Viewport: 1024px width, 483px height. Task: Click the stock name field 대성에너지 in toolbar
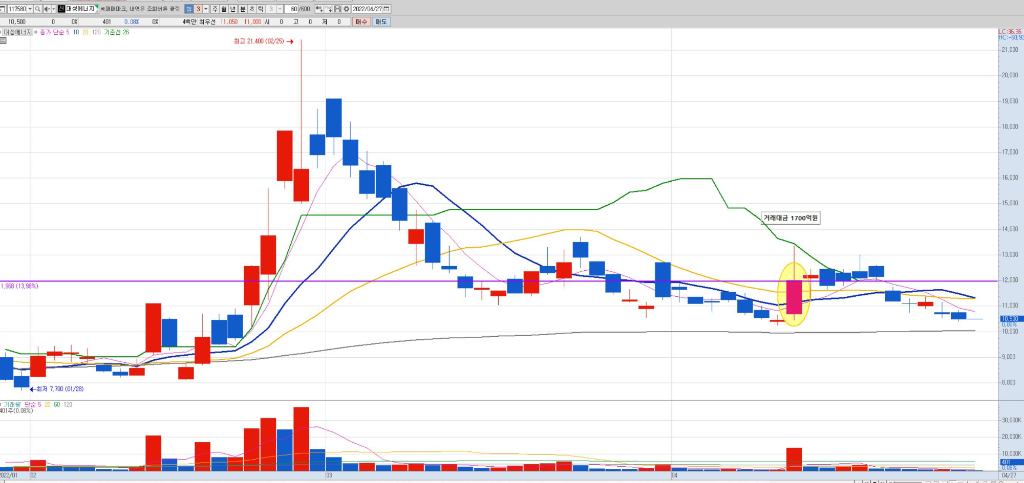[82, 9]
